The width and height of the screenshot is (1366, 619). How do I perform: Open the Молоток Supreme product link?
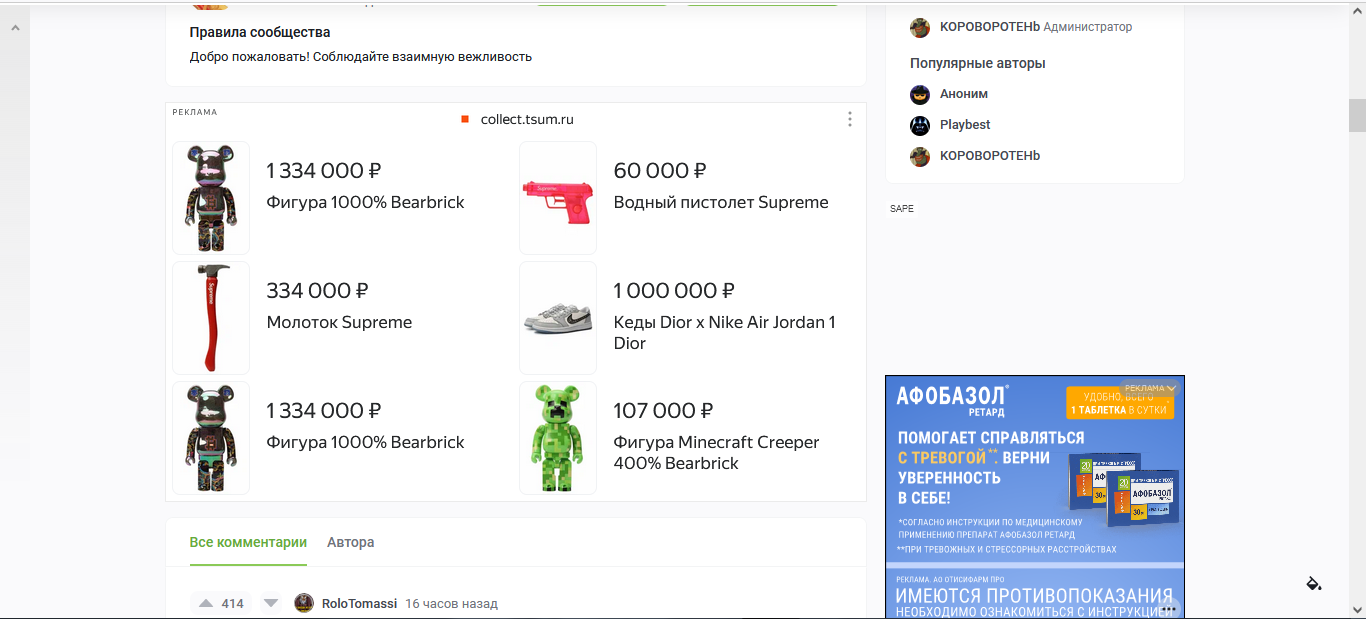point(339,322)
